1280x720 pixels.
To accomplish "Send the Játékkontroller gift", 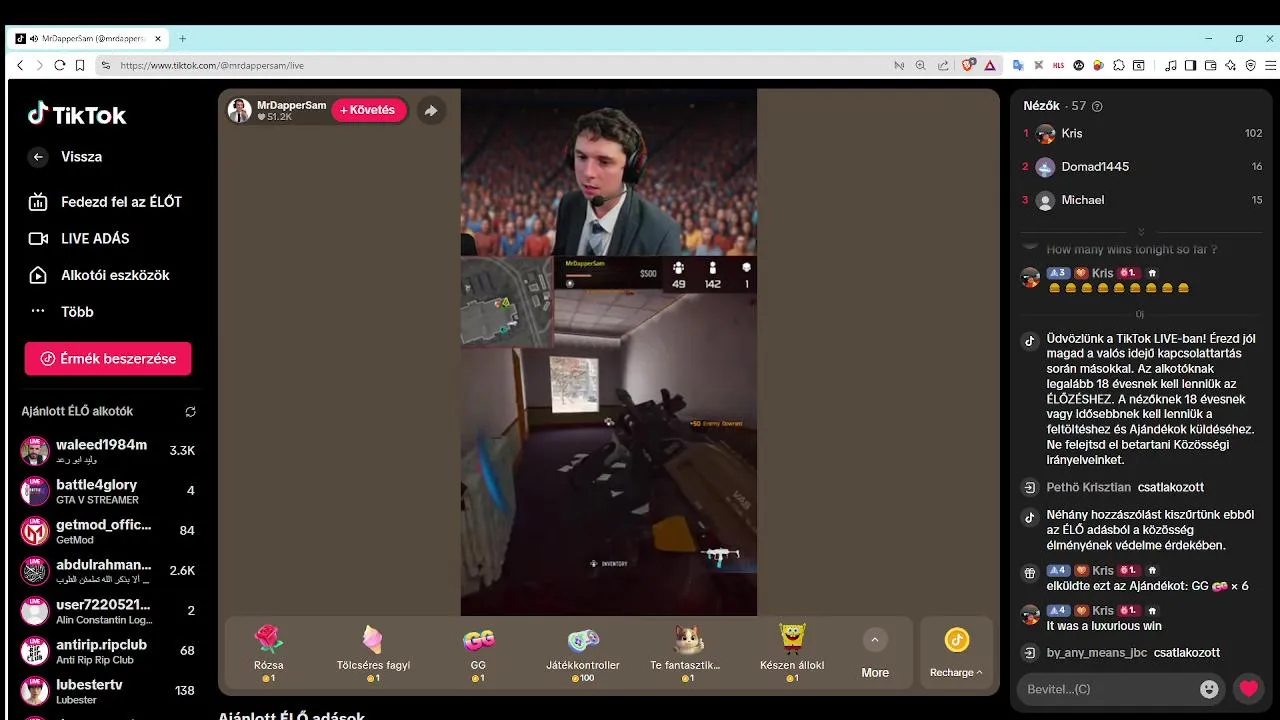I will [x=583, y=651].
